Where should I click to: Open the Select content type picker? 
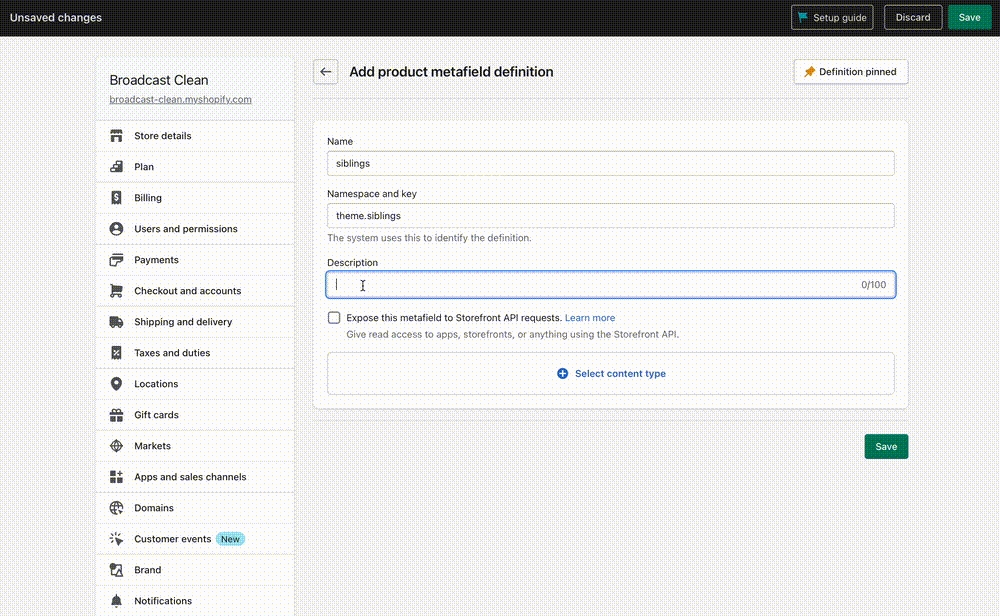pyautogui.click(x=610, y=374)
